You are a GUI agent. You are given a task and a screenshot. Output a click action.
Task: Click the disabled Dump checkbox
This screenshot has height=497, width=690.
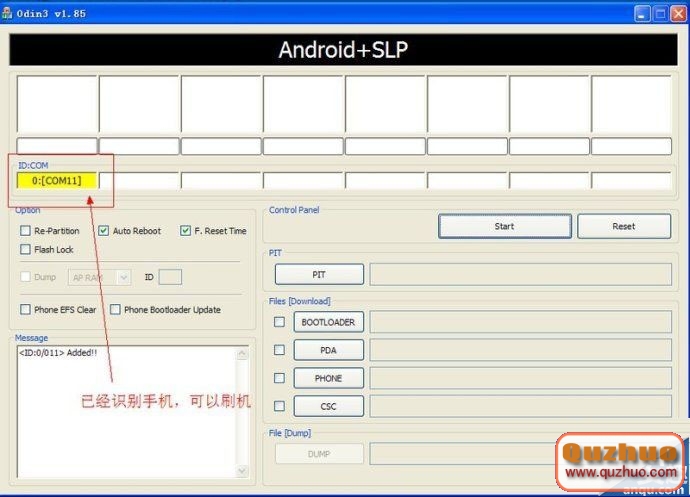click(25, 277)
